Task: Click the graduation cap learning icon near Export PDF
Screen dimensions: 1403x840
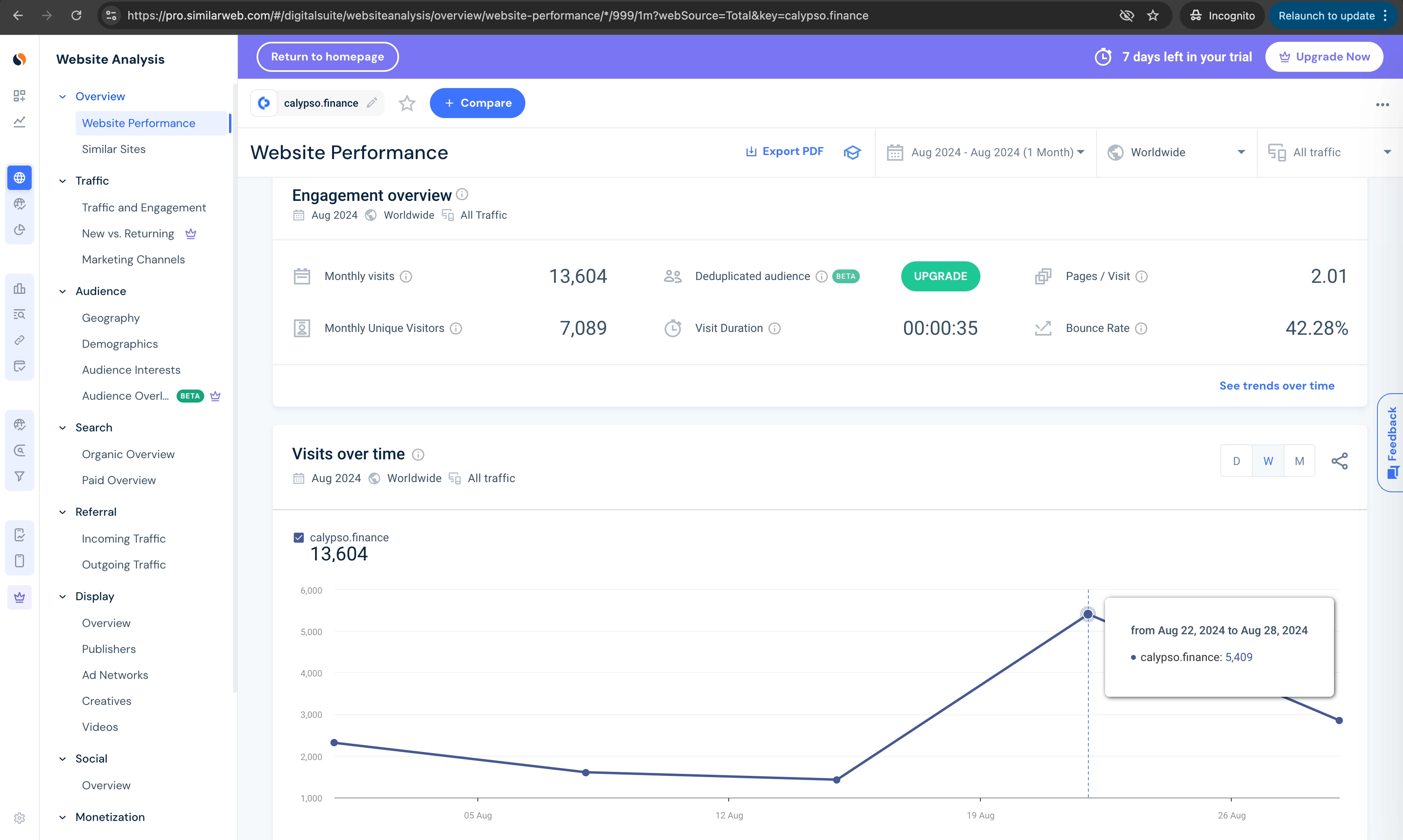Action: click(852, 152)
